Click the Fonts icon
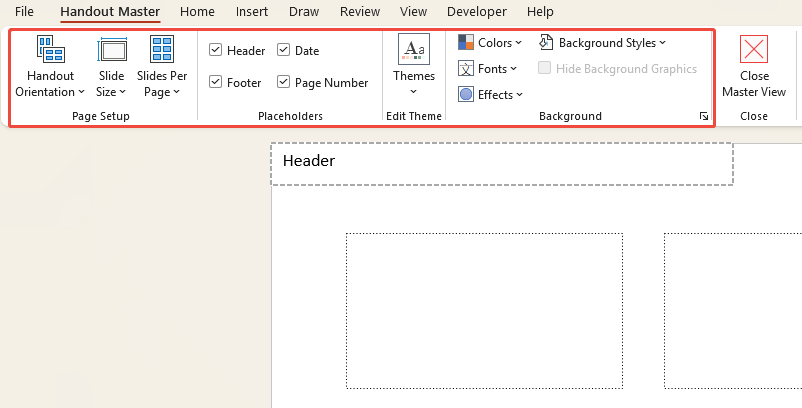 click(x=466, y=69)
